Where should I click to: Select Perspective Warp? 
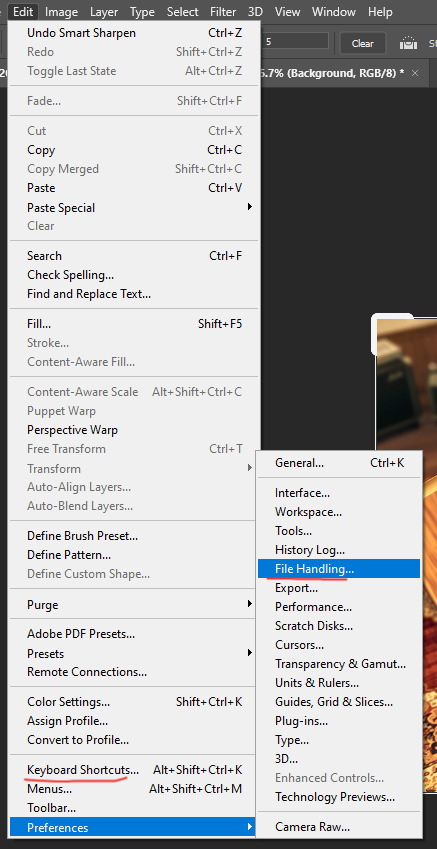[134, 430]
